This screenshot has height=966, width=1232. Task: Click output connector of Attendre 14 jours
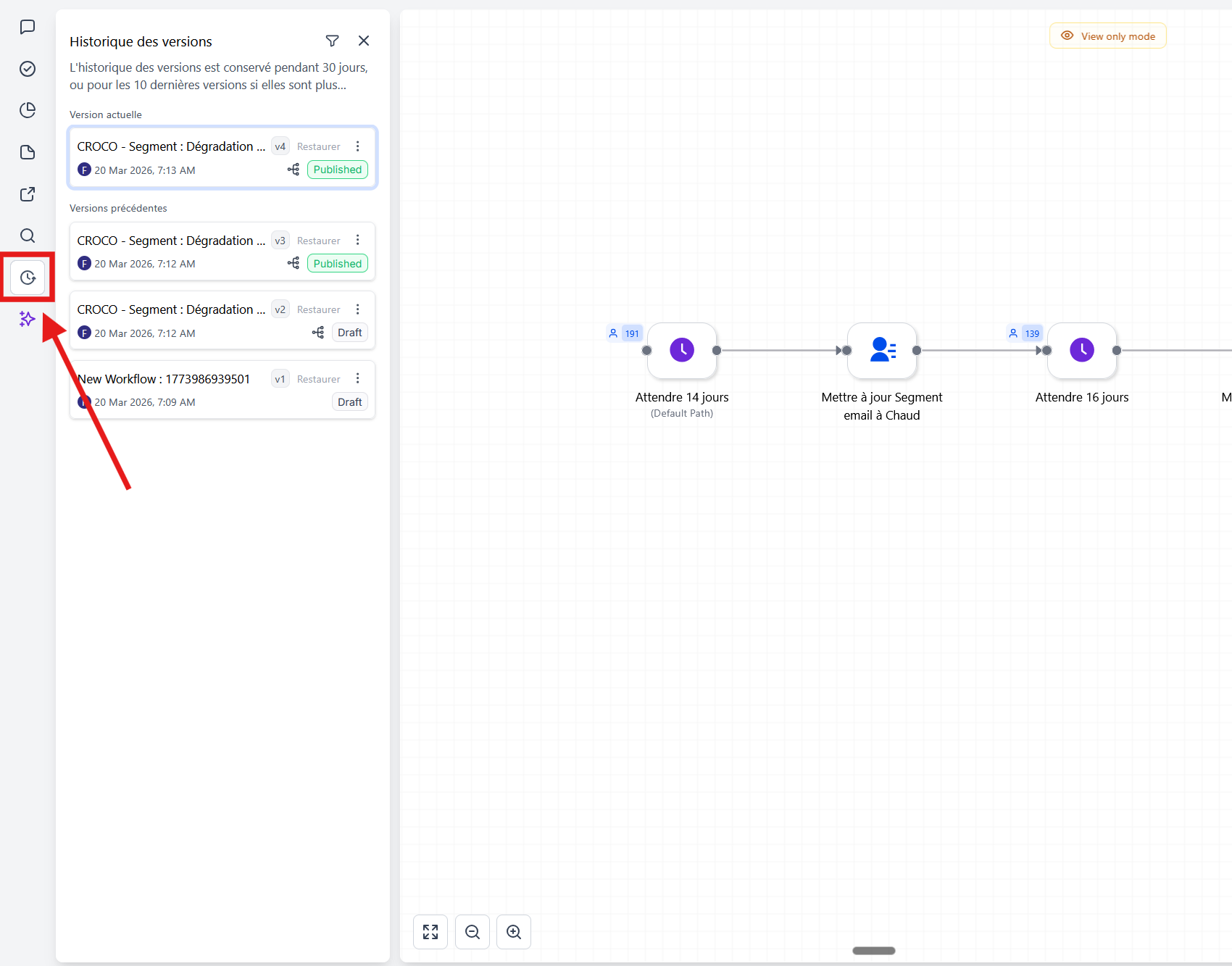(717, 351)
